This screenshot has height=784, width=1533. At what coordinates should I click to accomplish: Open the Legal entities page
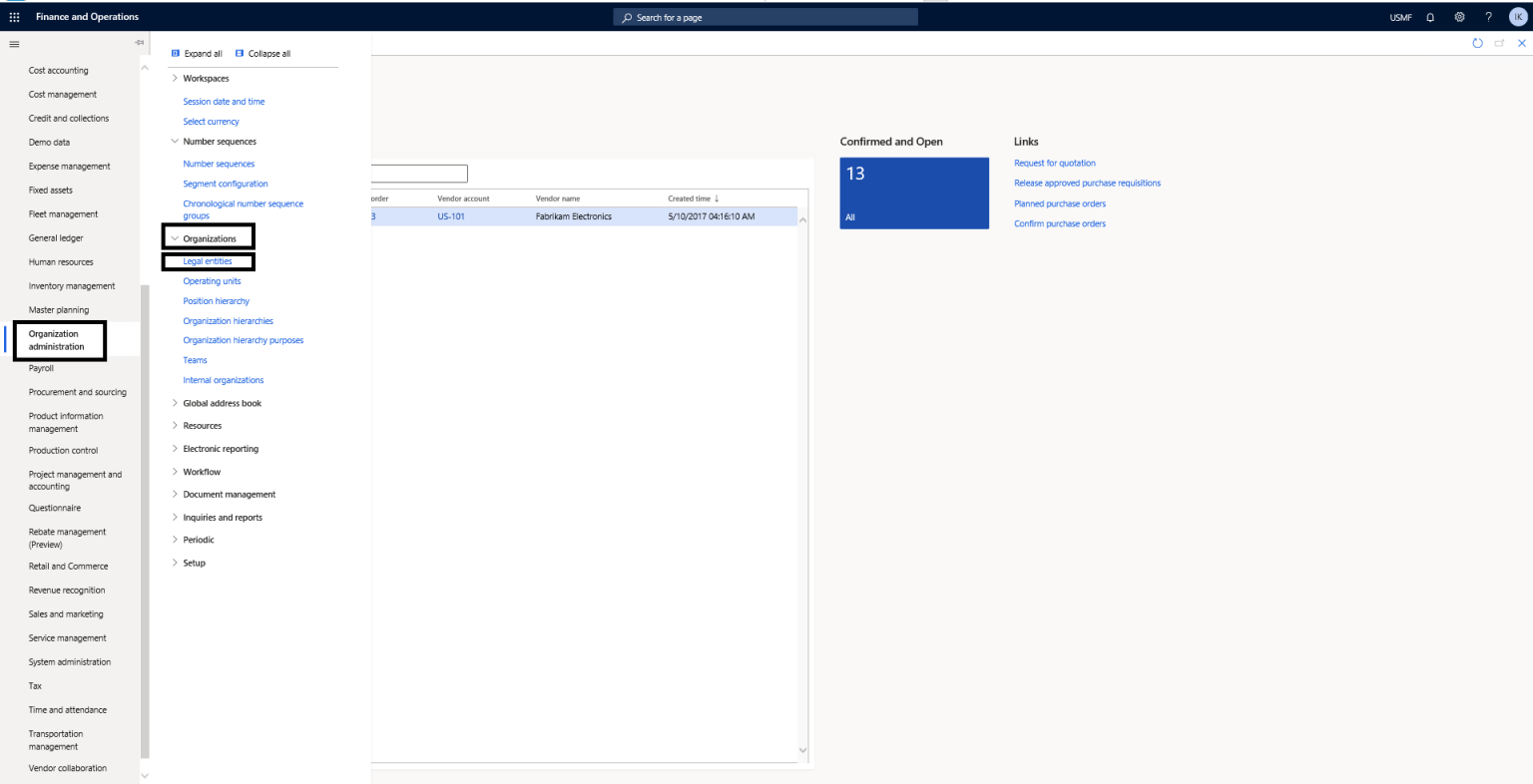pos(208,260)
